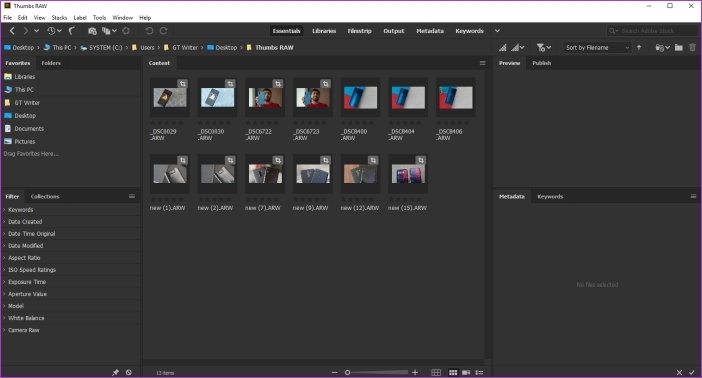Click the Create new folder icon
702x378 pixels.
pyautogui.click(x=679, y=47)
